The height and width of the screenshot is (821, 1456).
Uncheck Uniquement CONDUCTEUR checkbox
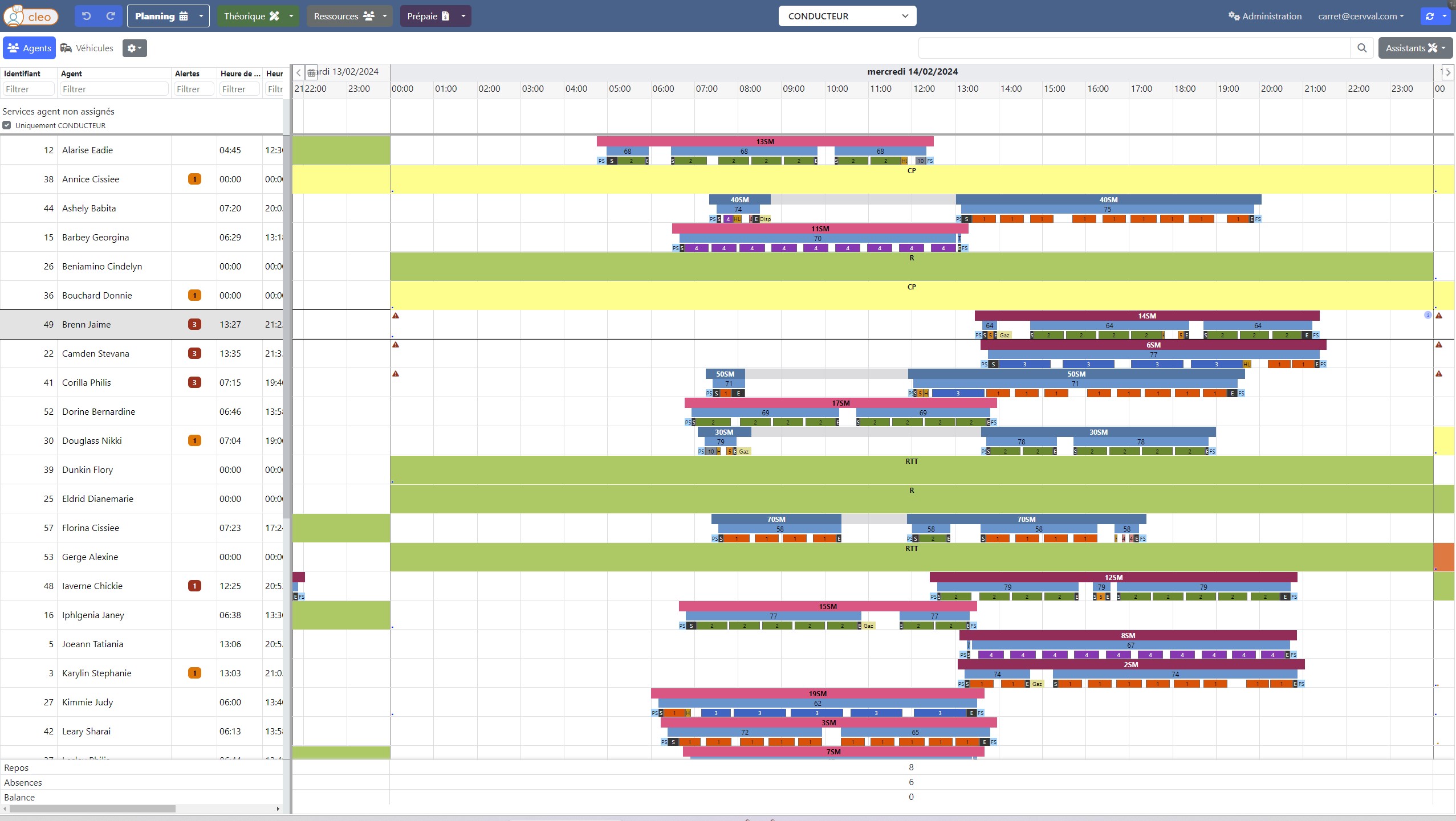[x=7, y=125]
